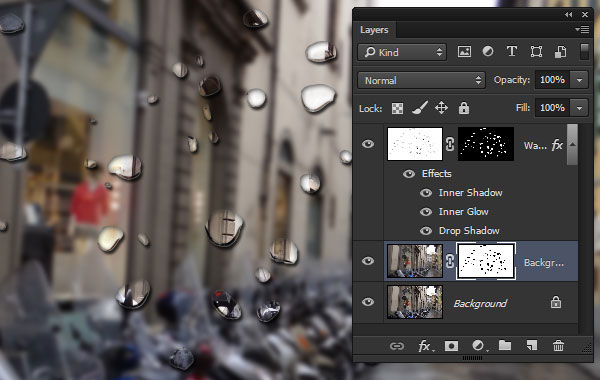Open Layers panel flyout menu
Viewport: 600px width, 380px height.
[x=582, y=29]
